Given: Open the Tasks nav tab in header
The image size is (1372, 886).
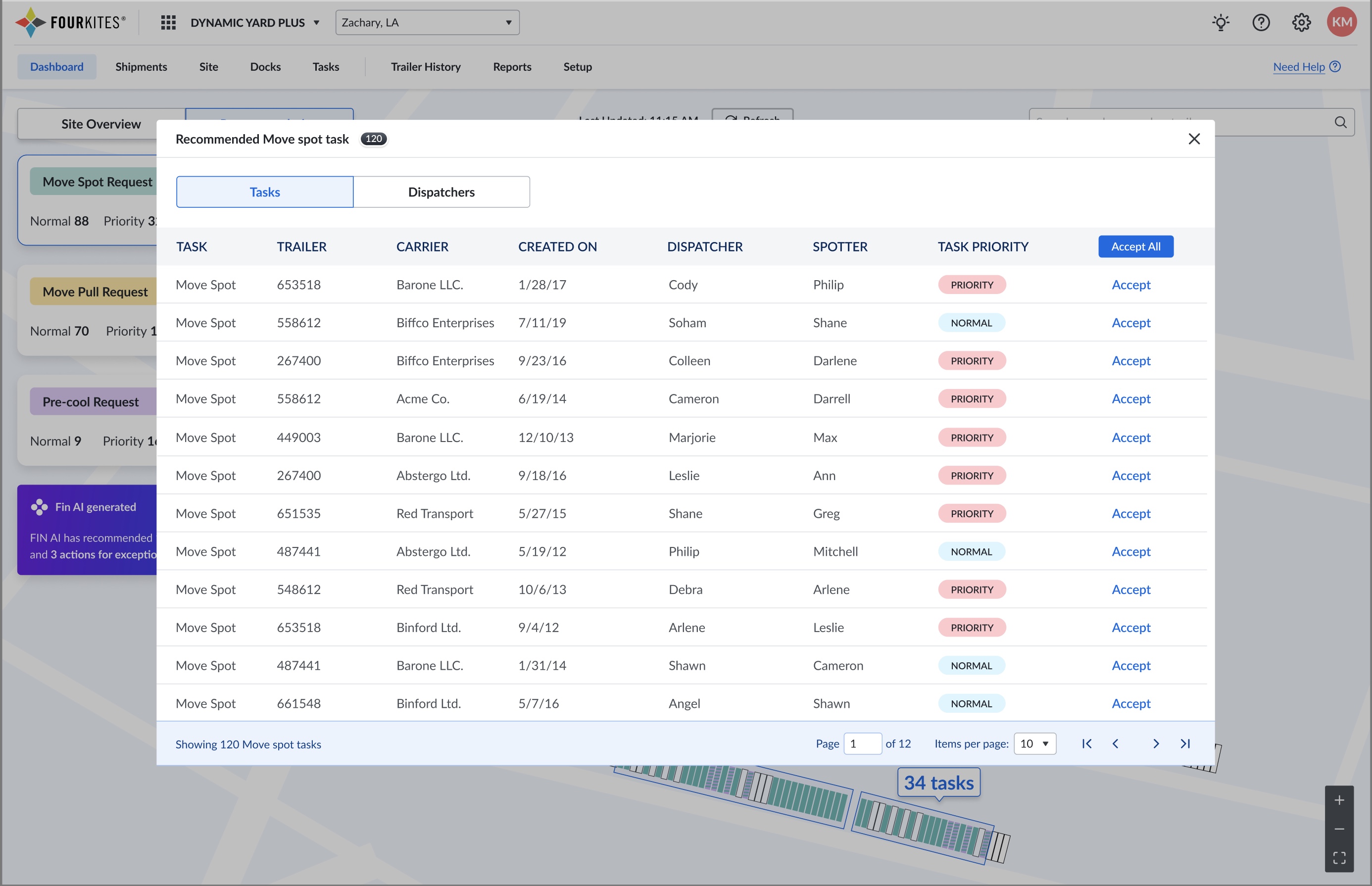Looking at the screenshot, I should click(326, 67).
